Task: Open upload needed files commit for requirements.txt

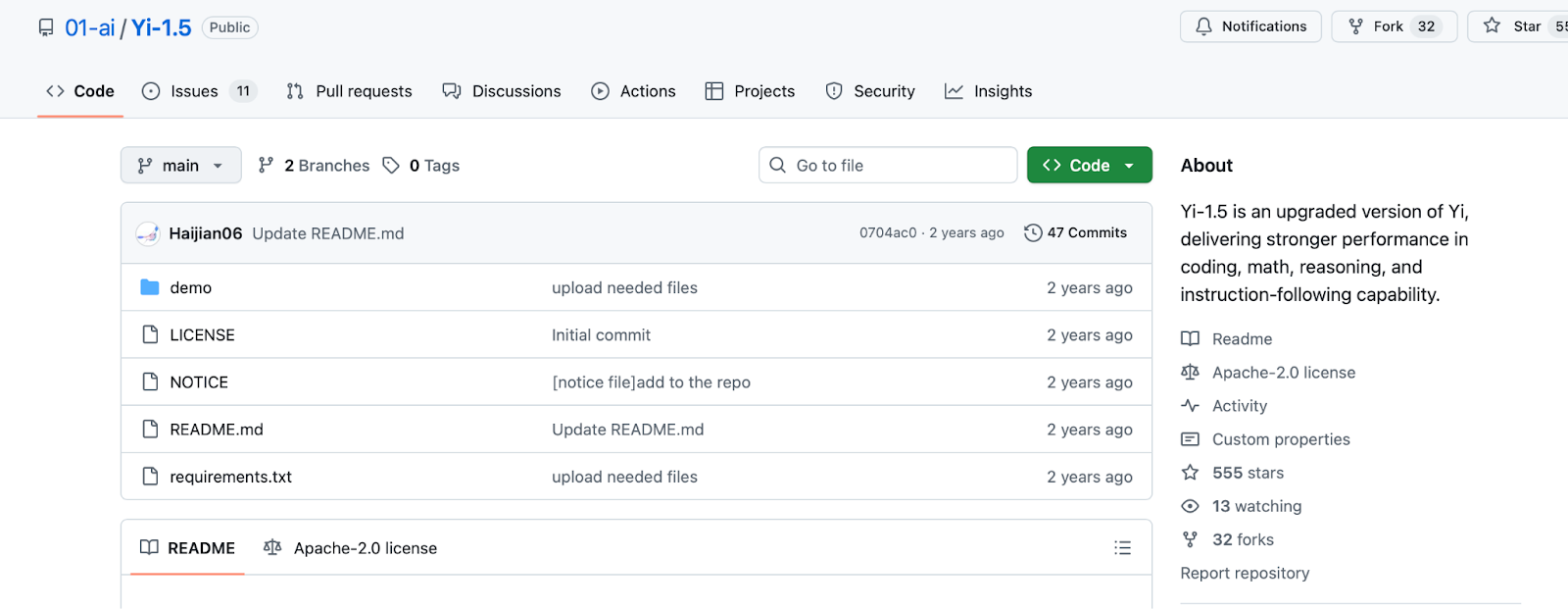Action: coord(624,477)
